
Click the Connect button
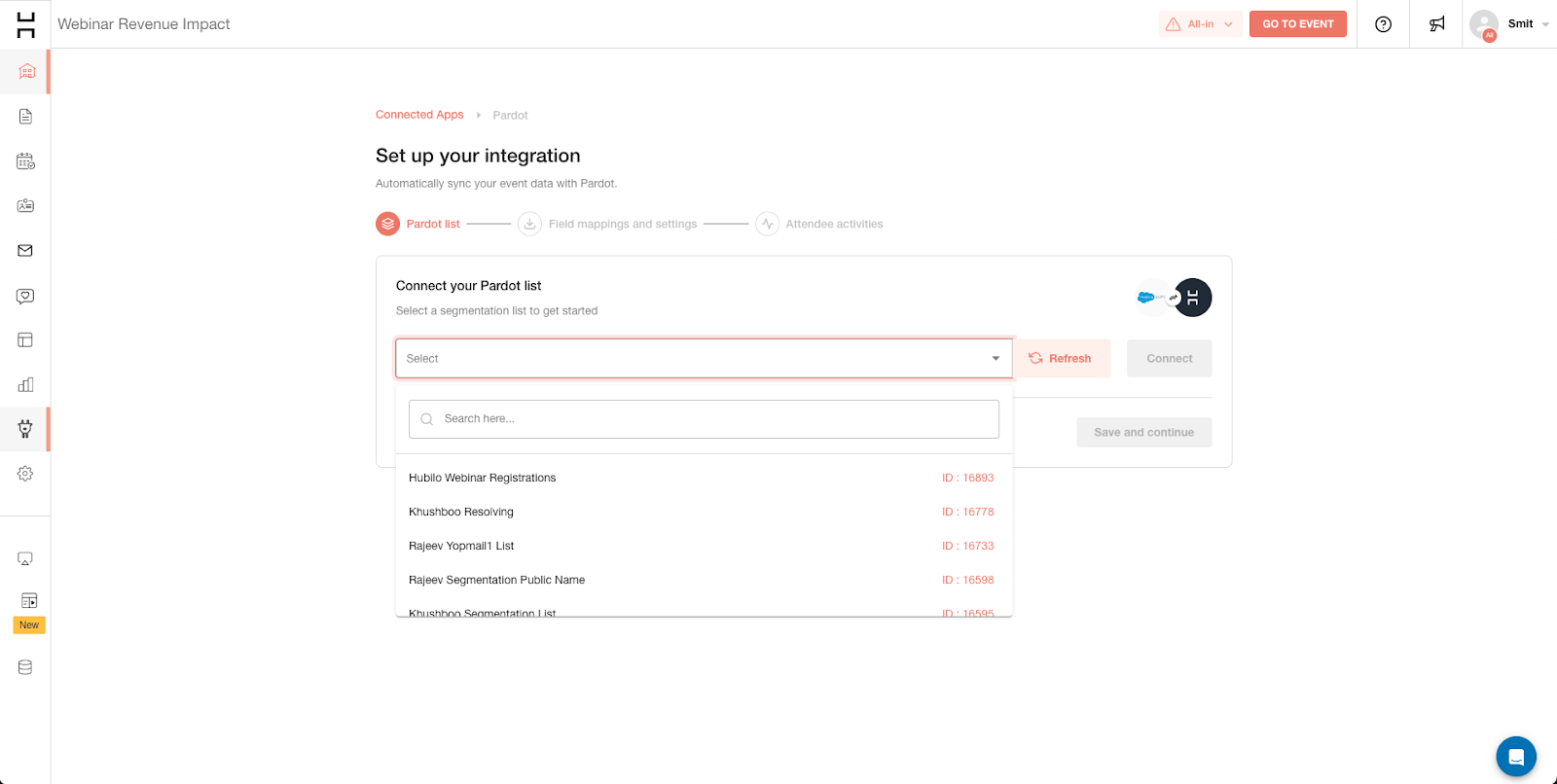[1170, 358]
